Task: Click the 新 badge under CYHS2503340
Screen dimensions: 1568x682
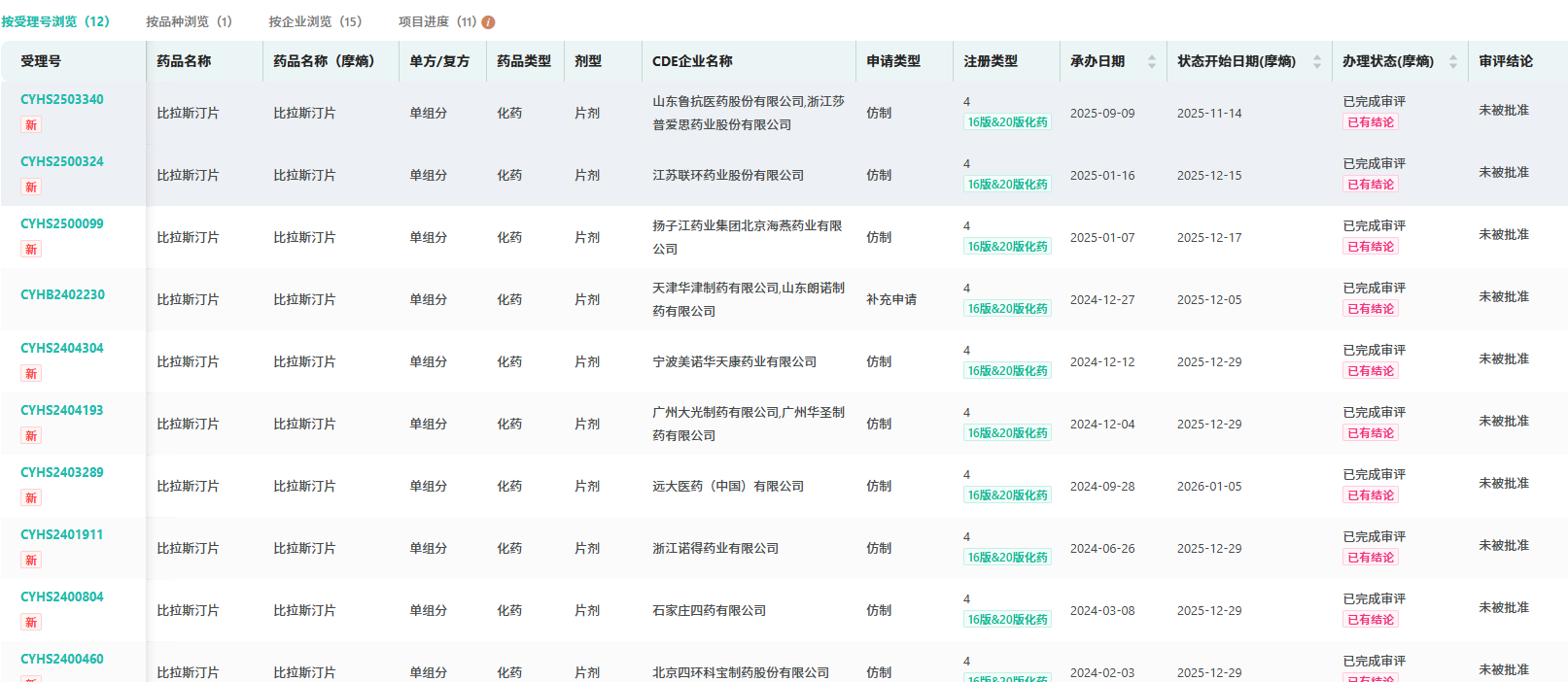Action: point(31,125)
